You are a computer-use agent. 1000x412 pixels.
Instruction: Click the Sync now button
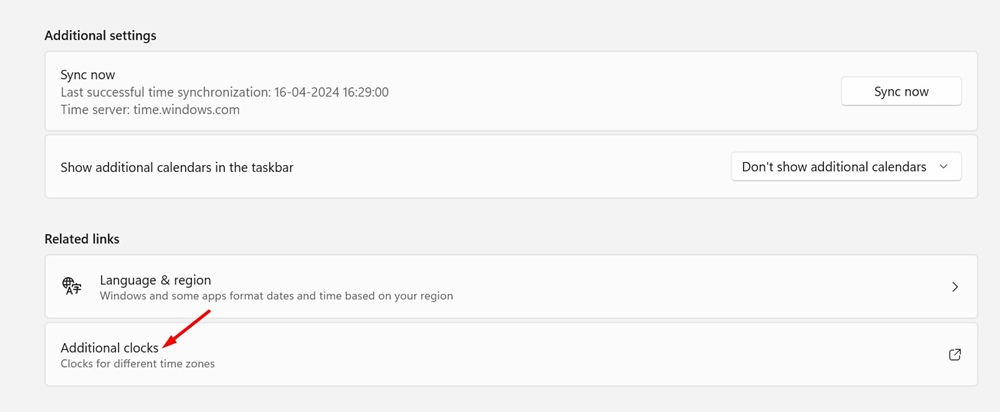(x=901, y=91)
